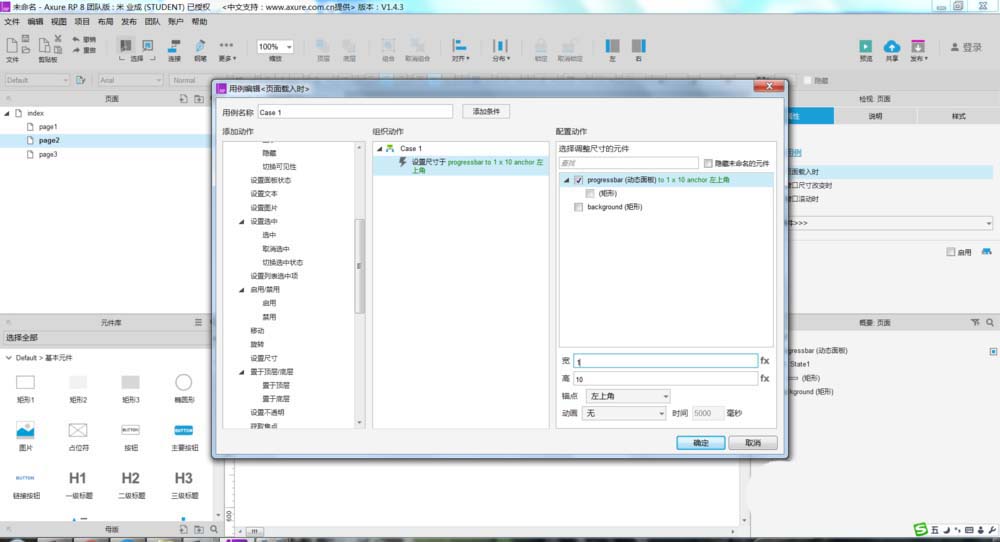Open the 布局 menu
Image resolution: width=1000 pixels, height=542 pixels.
[105, 22]
